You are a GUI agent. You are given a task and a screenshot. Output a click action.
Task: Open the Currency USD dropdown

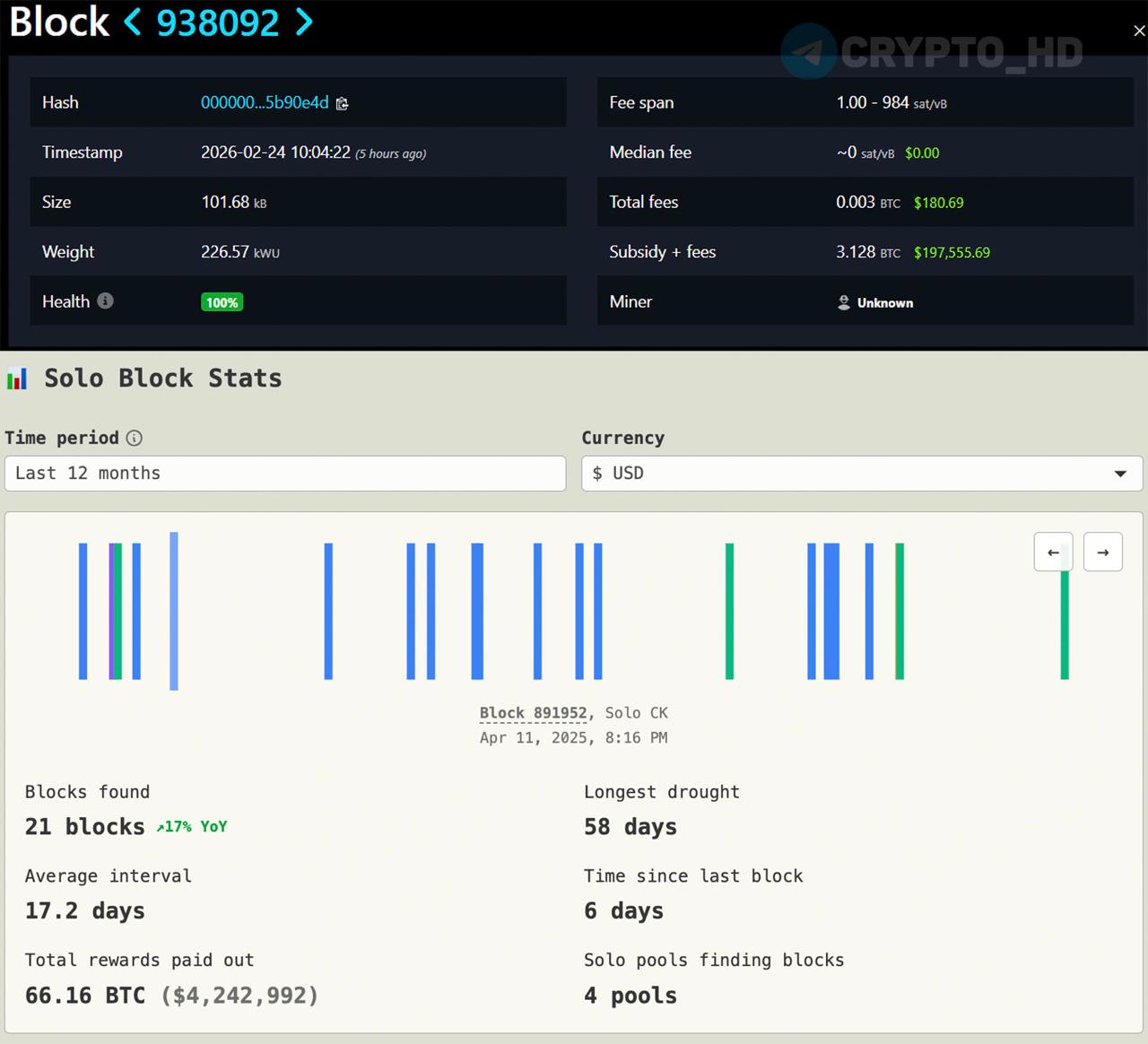[x=861, y=474]
